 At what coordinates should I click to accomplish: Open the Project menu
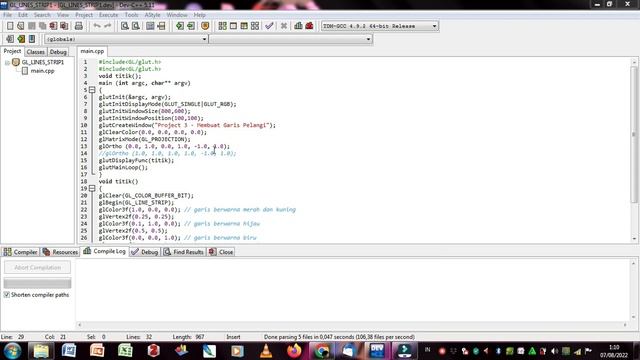[84, 15]
